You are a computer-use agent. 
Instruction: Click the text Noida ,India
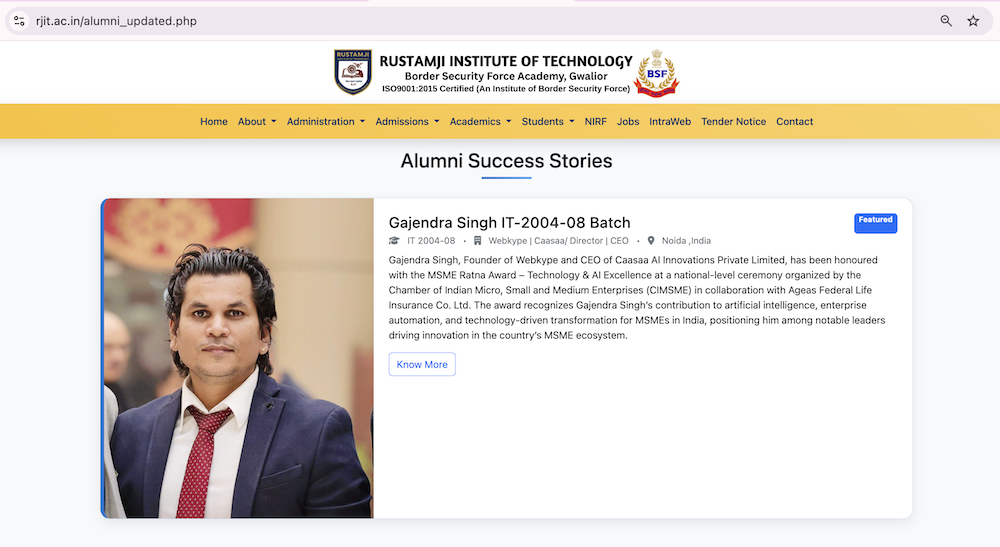686,240
